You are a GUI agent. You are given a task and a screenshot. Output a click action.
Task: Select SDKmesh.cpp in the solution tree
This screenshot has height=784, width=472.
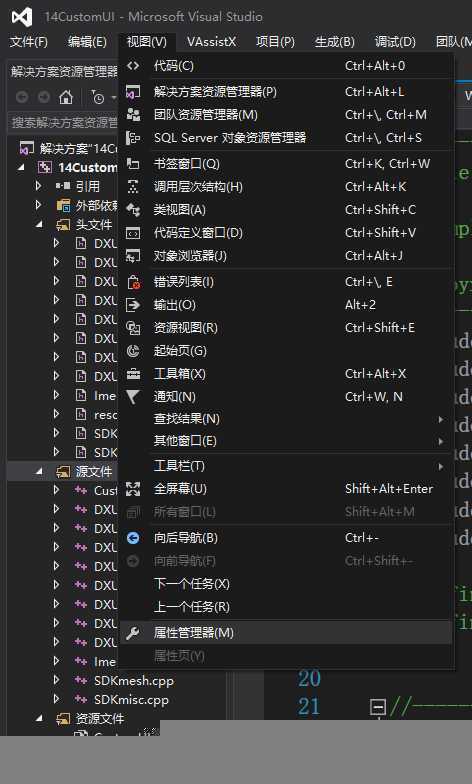point(134,680)
